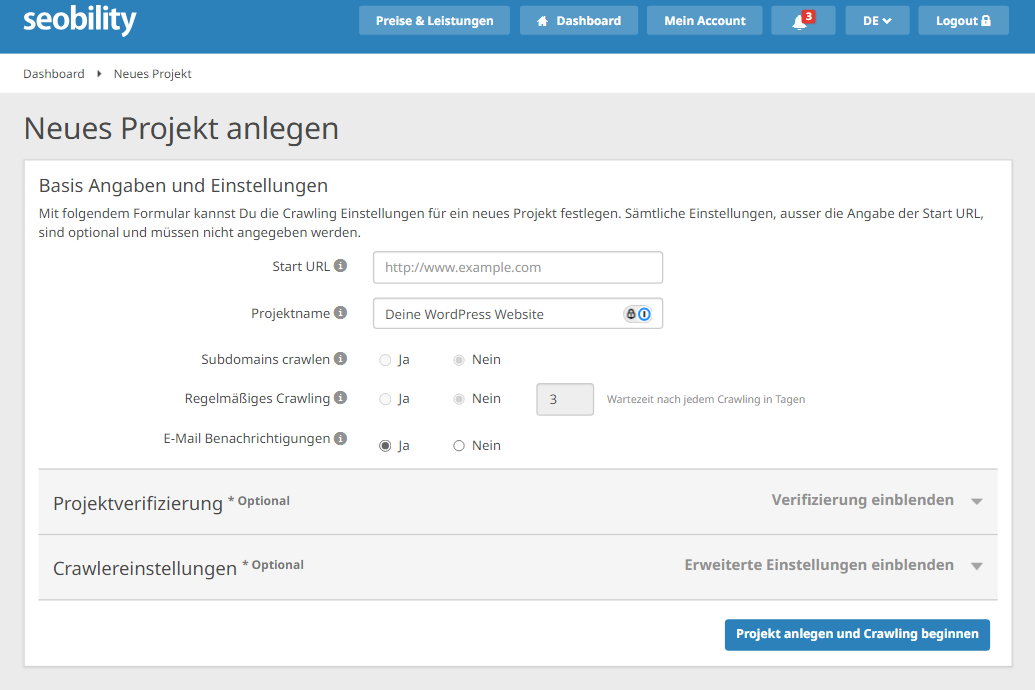Click the seobility logo
The width and height of the screenshot is (1035, 690).
[x=80, y=20]
